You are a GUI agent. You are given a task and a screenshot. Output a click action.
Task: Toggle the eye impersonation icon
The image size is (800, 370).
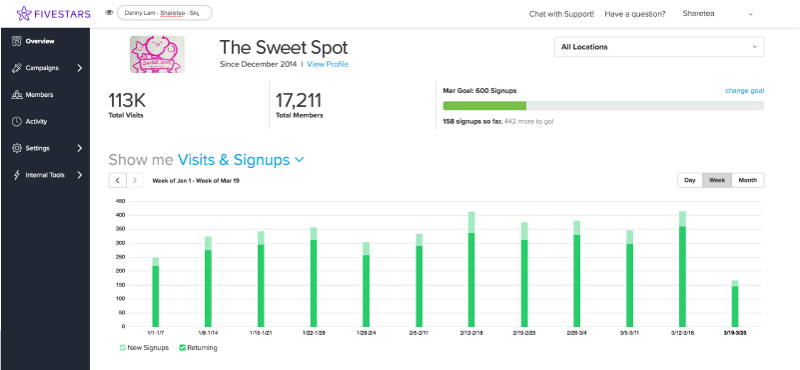click(x=109, y=13)
